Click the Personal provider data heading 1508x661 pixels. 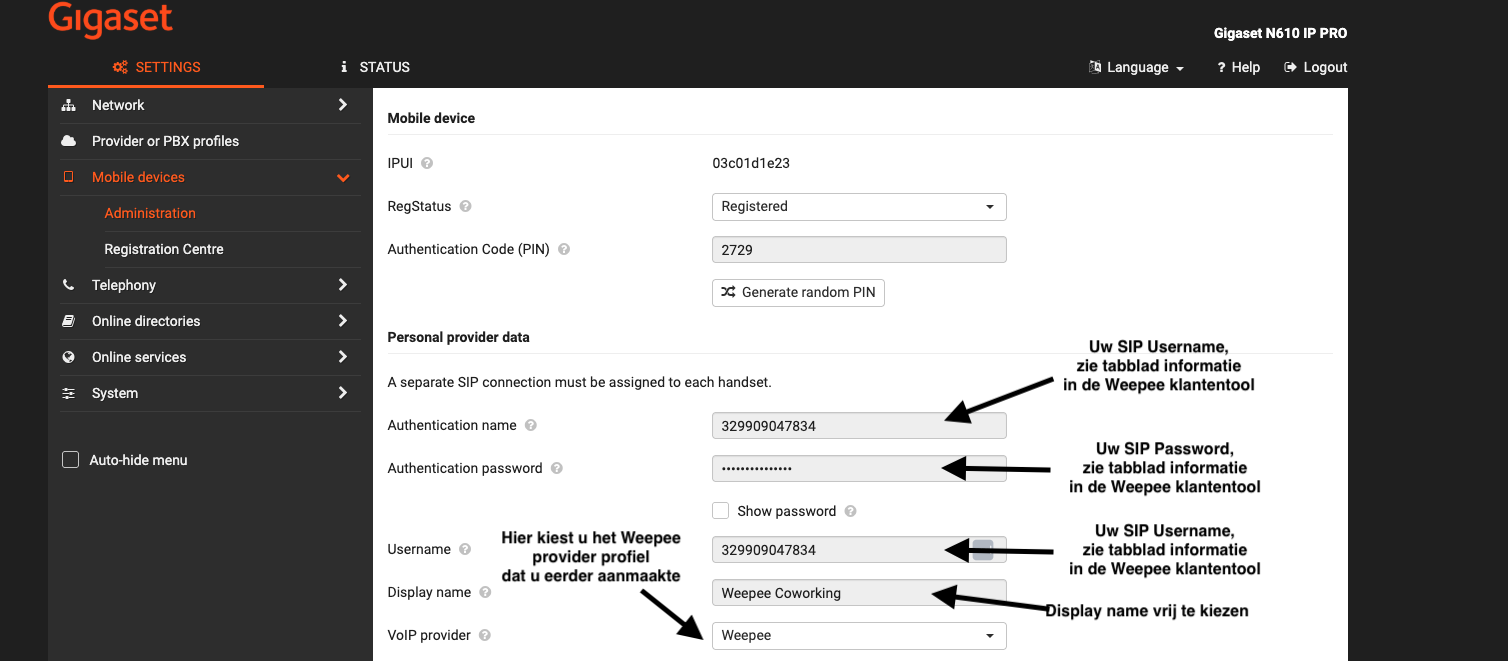click(458, 337)
